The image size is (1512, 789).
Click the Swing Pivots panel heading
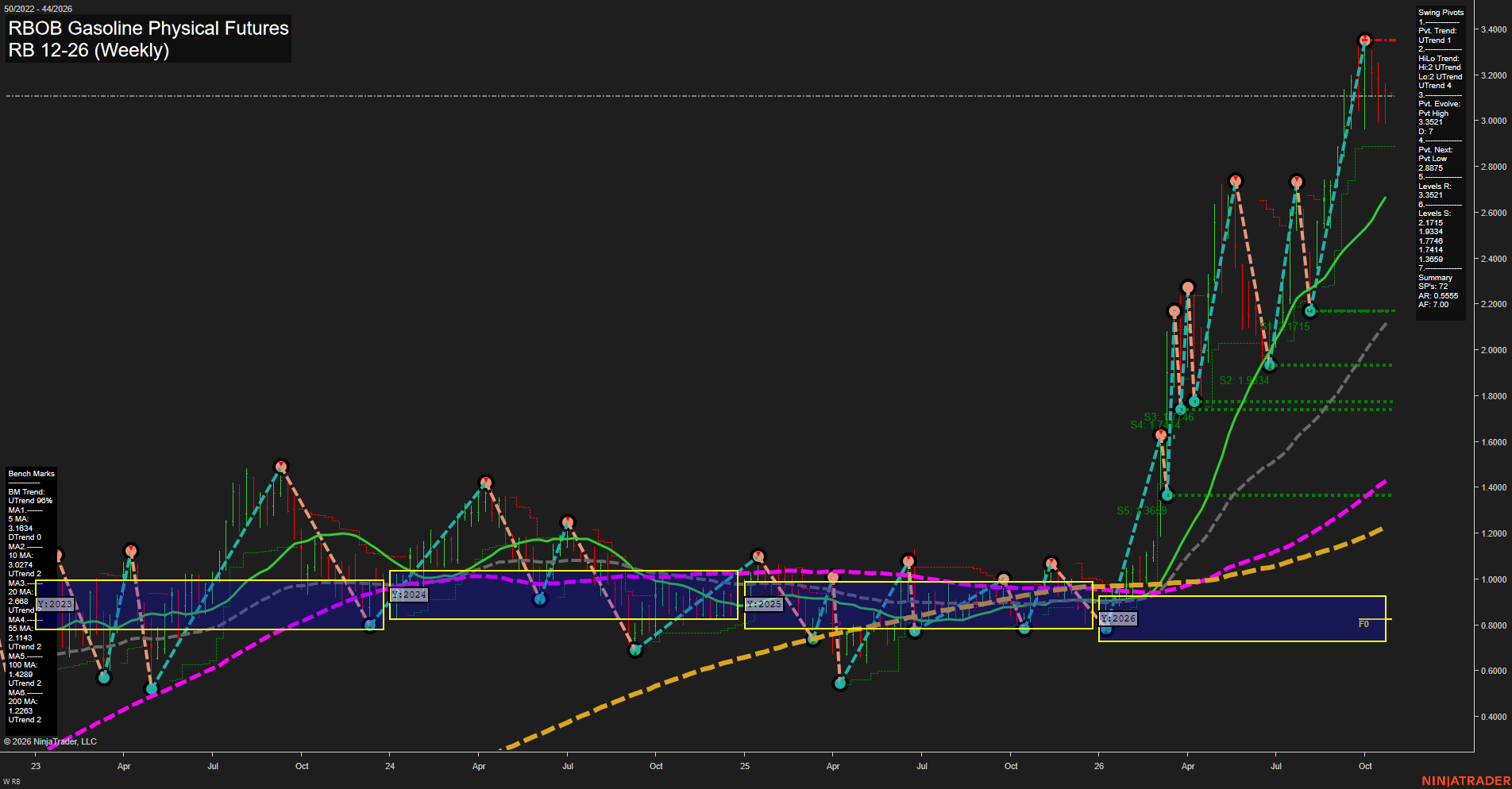click(x=1441, y=13)
